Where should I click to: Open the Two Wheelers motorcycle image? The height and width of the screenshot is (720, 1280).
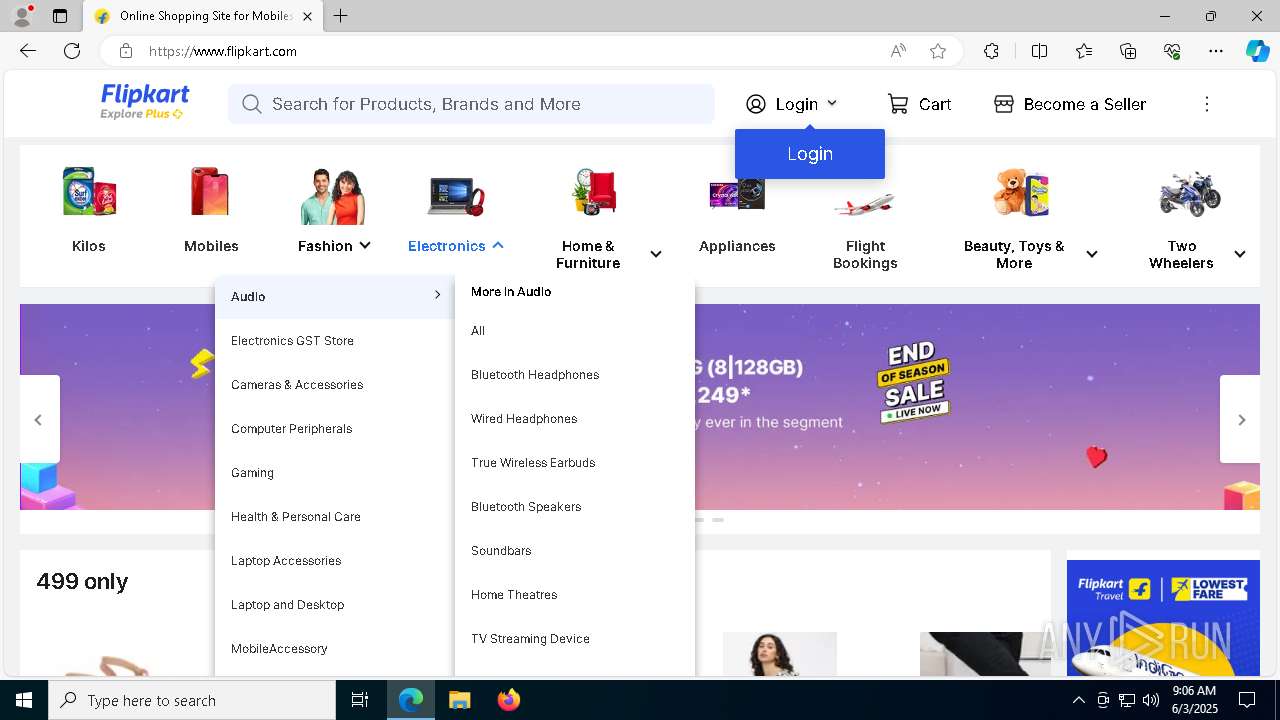(1190, 193)
